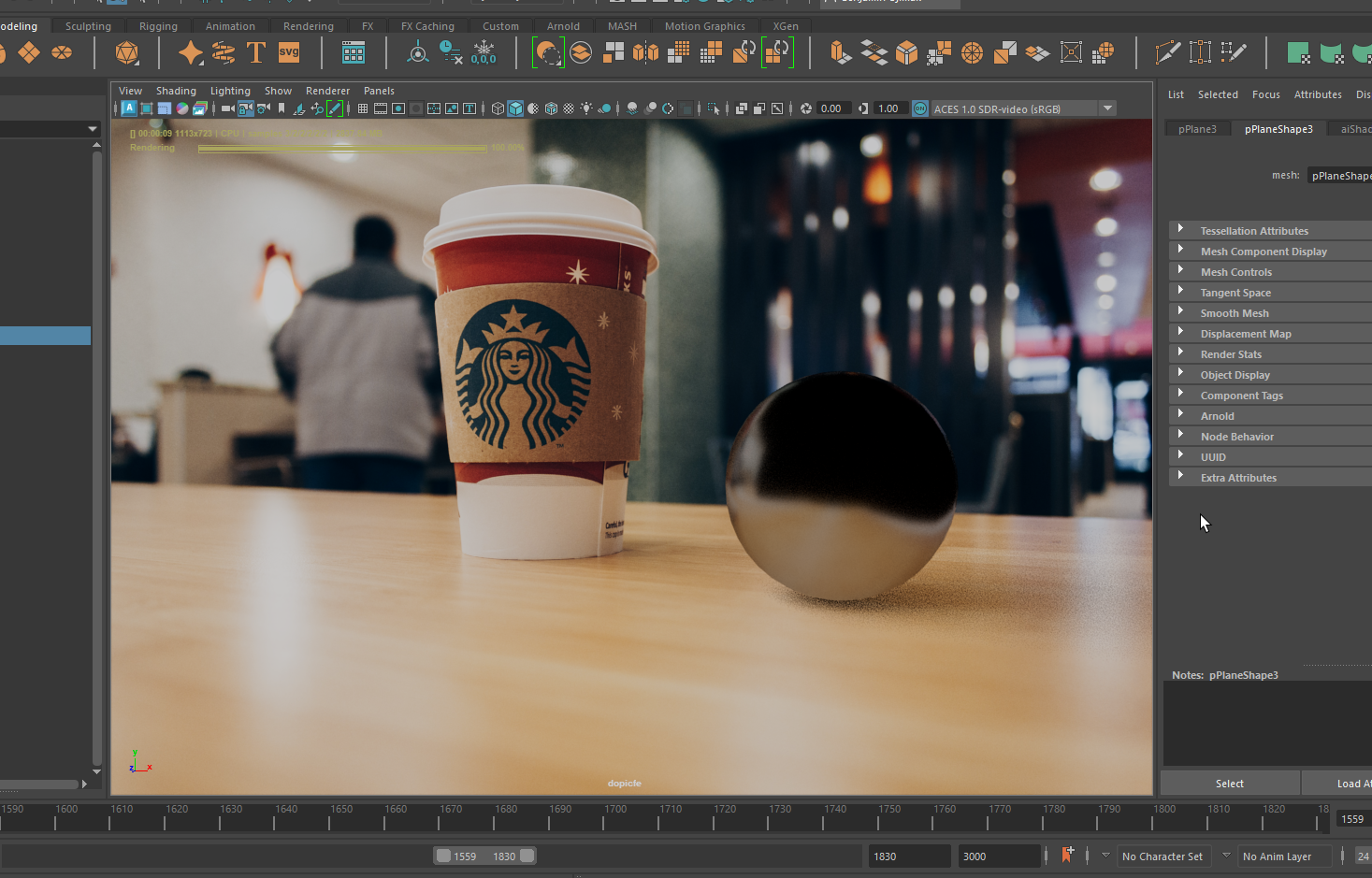Click the Super Shape star icon

[191, 53]
